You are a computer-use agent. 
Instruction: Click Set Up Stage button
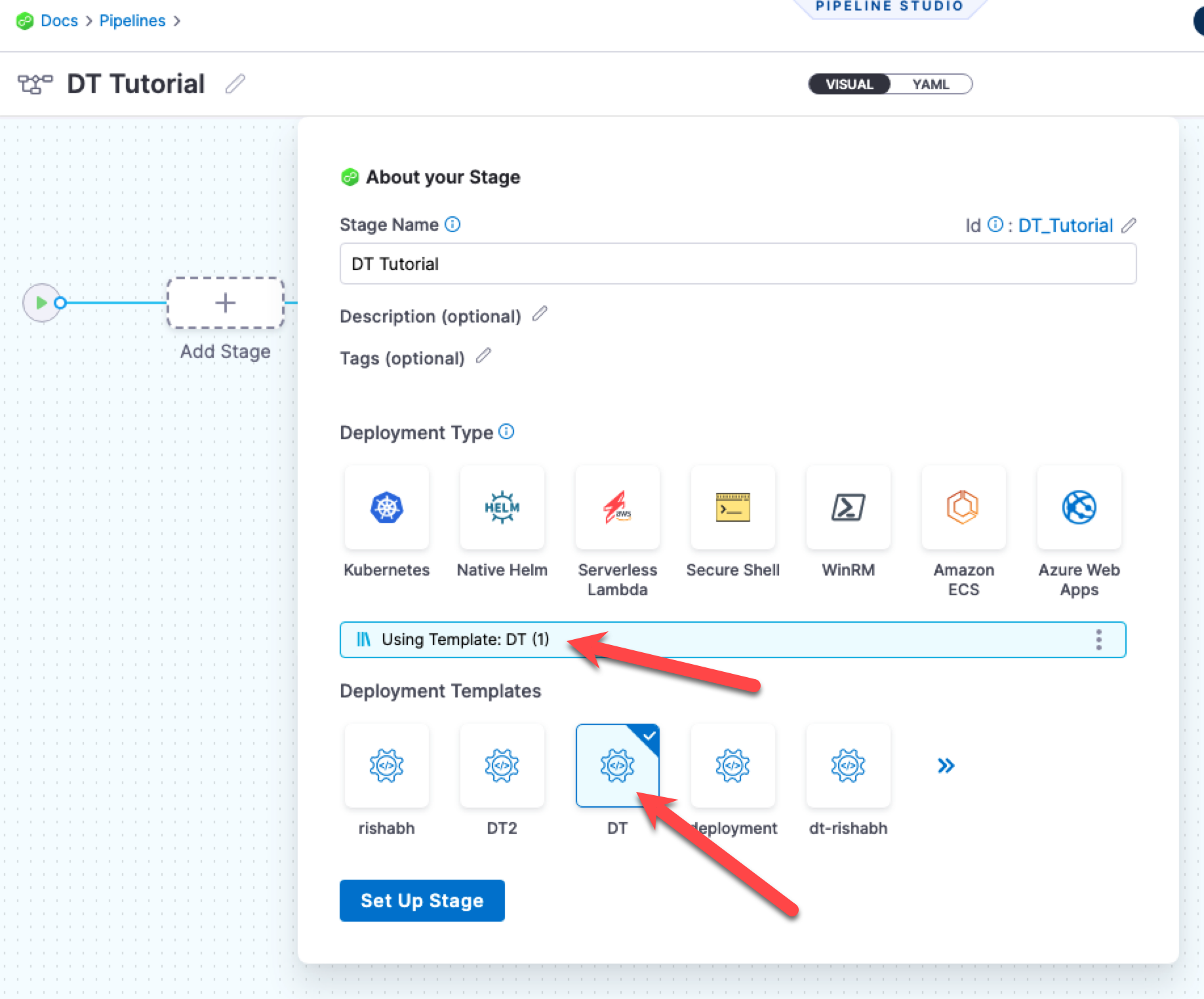(422, 900)
